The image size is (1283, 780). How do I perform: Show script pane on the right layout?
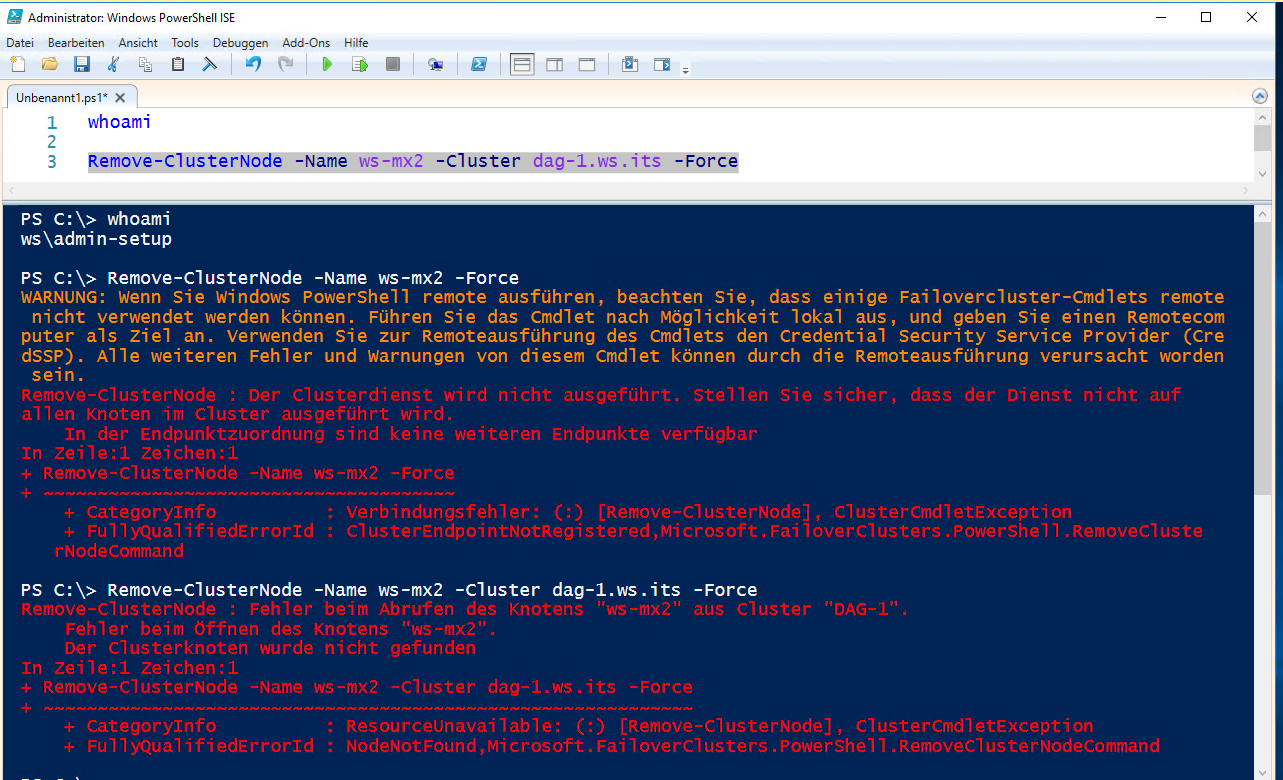554,64
